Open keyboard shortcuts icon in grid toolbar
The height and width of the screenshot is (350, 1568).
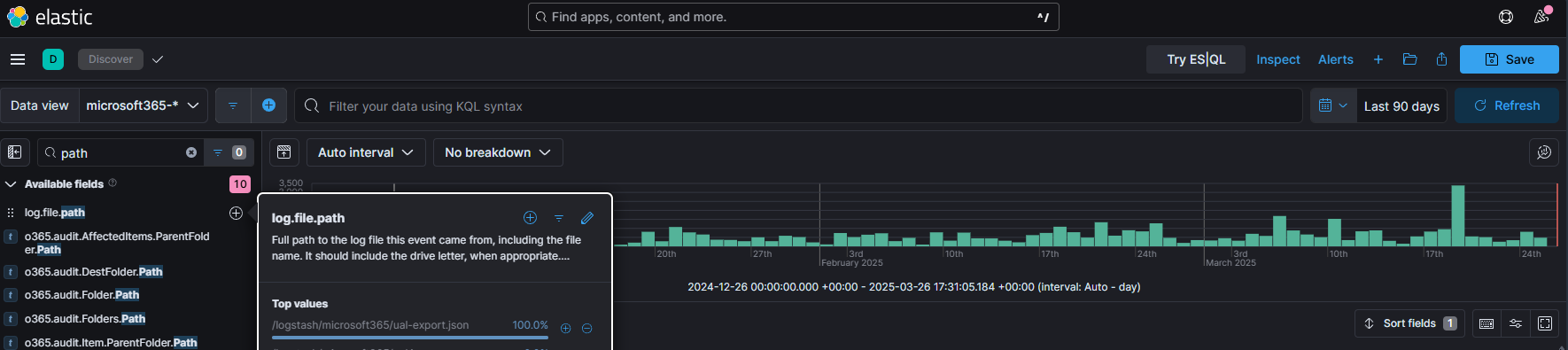pos(1486,323)
